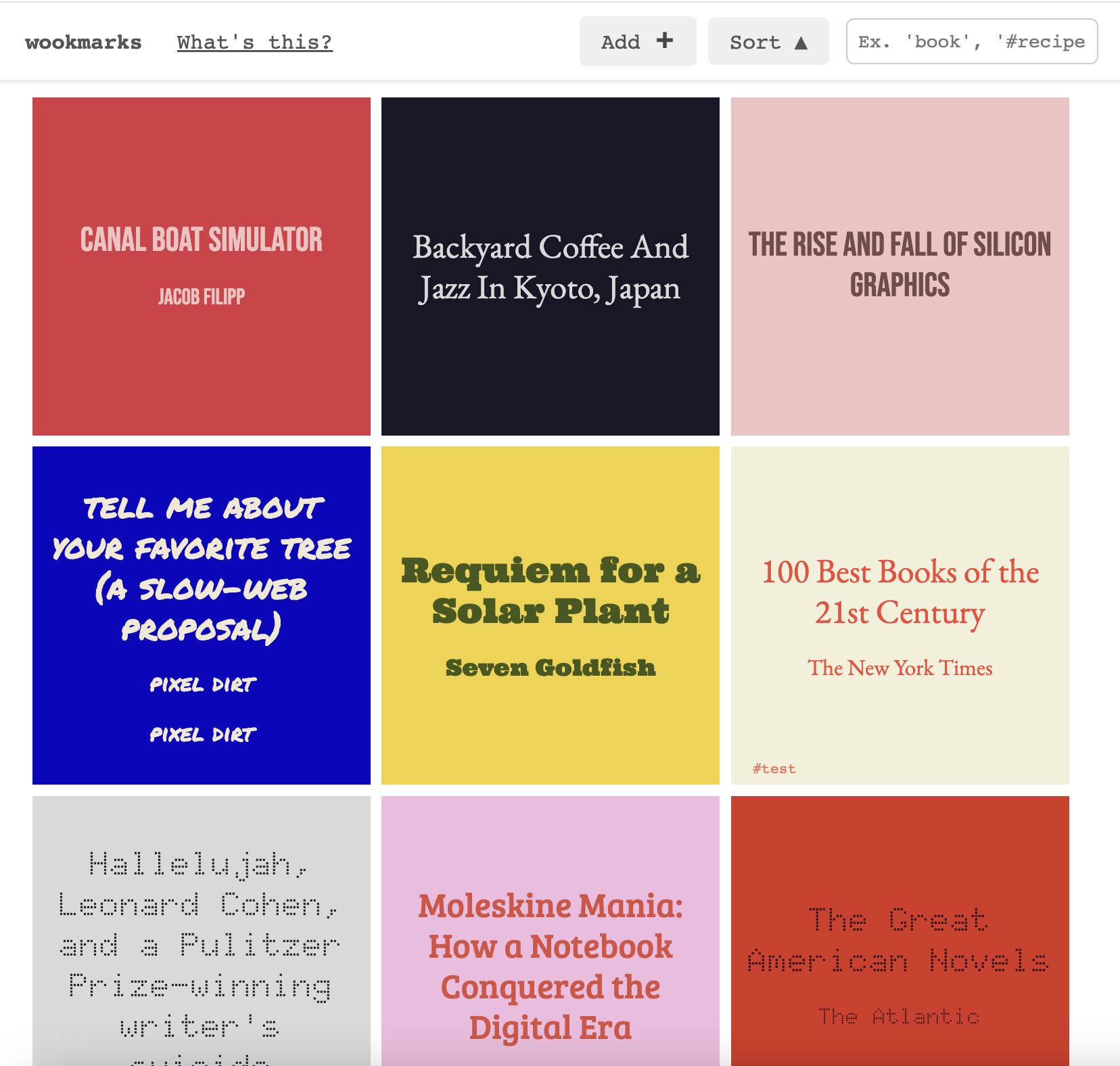The image size is (1120, 1066).
Task: Open Tell Me About Your Favorite Tree card
Action: coord(202,568)
